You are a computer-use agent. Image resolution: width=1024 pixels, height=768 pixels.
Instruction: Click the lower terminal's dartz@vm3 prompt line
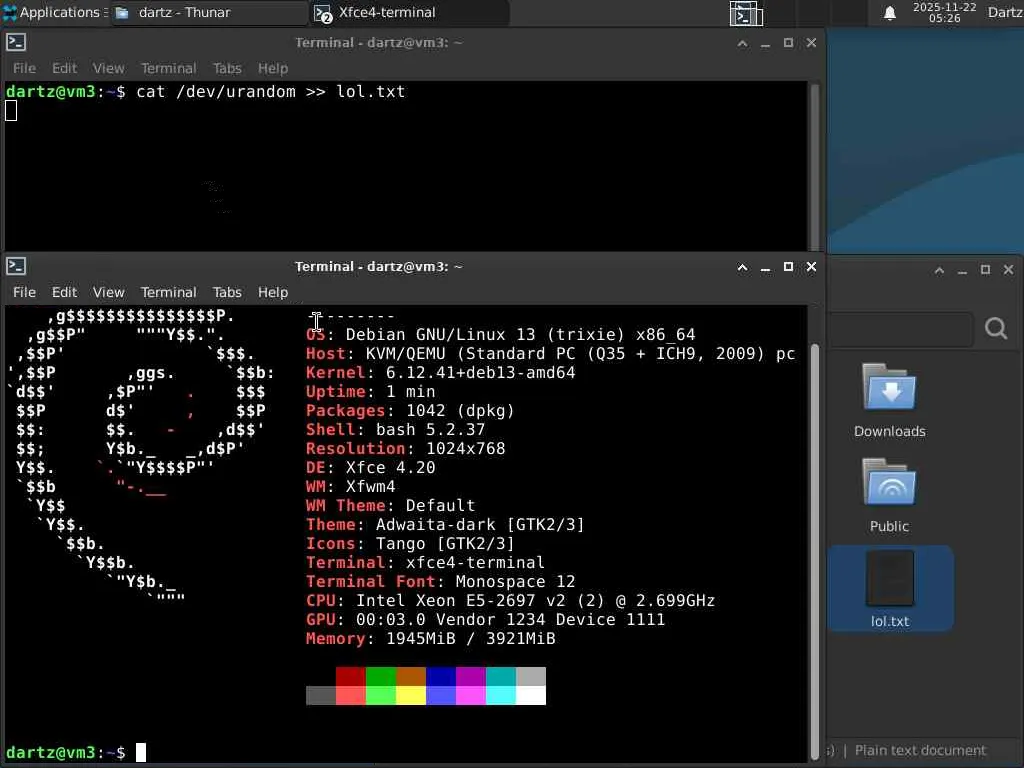(75, 752)
